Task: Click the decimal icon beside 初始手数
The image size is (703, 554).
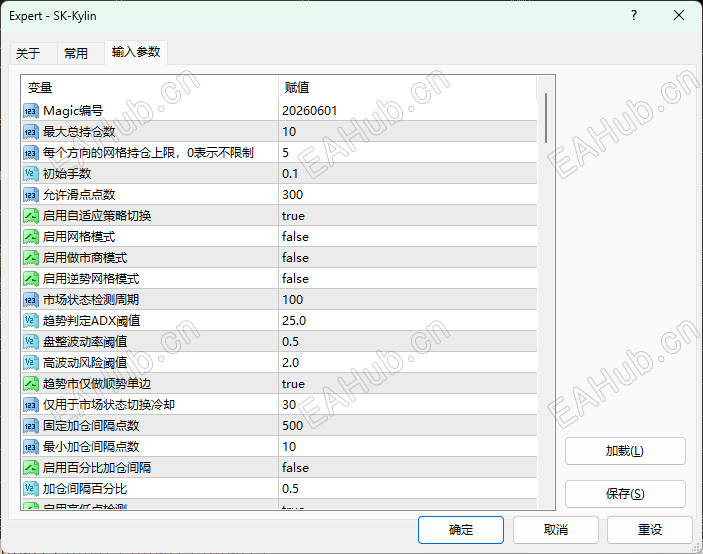Action: point(30,173)
